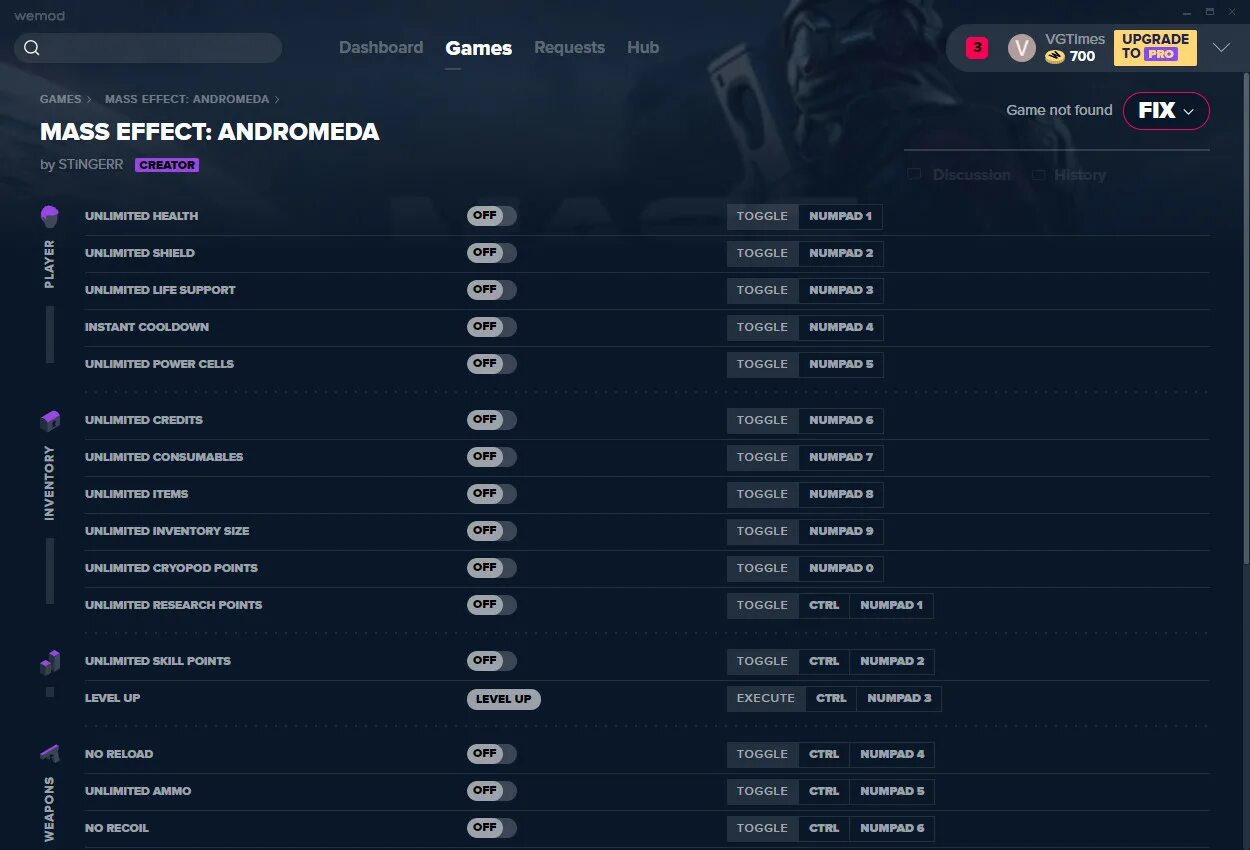Click the Upgrade to Pro button
Image resolution: width=1250 pixels, height=850 pixels.
tap(1155, 47)
